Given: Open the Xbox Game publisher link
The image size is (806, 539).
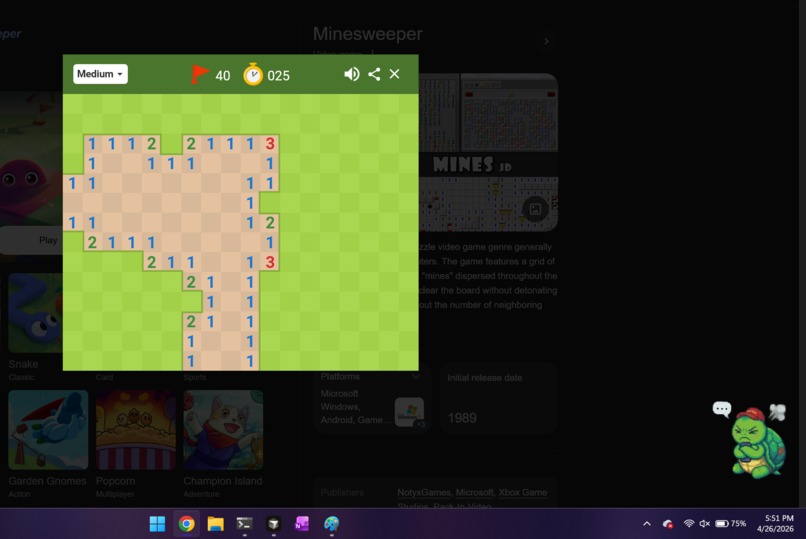Looking at the screenshot, I should click(522, 492).
